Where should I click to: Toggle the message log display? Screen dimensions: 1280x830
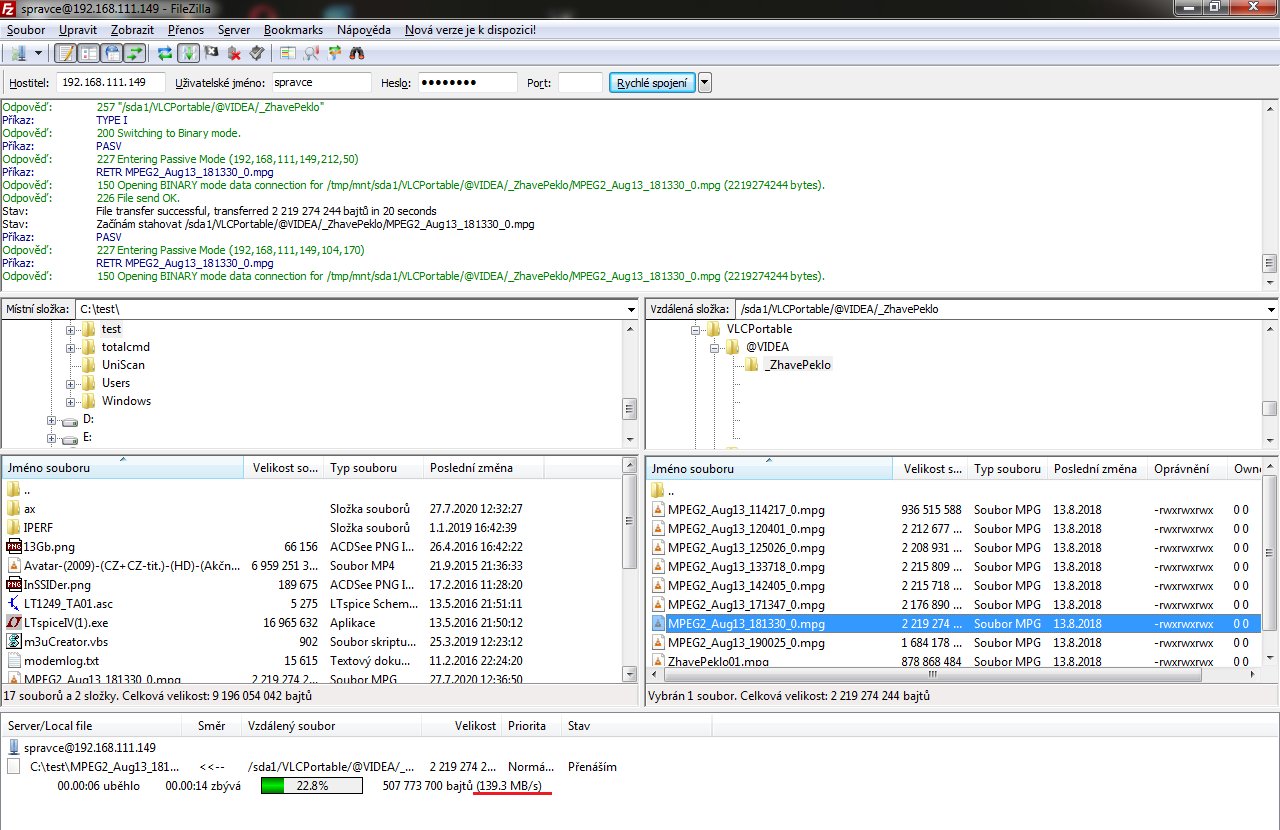66,53
